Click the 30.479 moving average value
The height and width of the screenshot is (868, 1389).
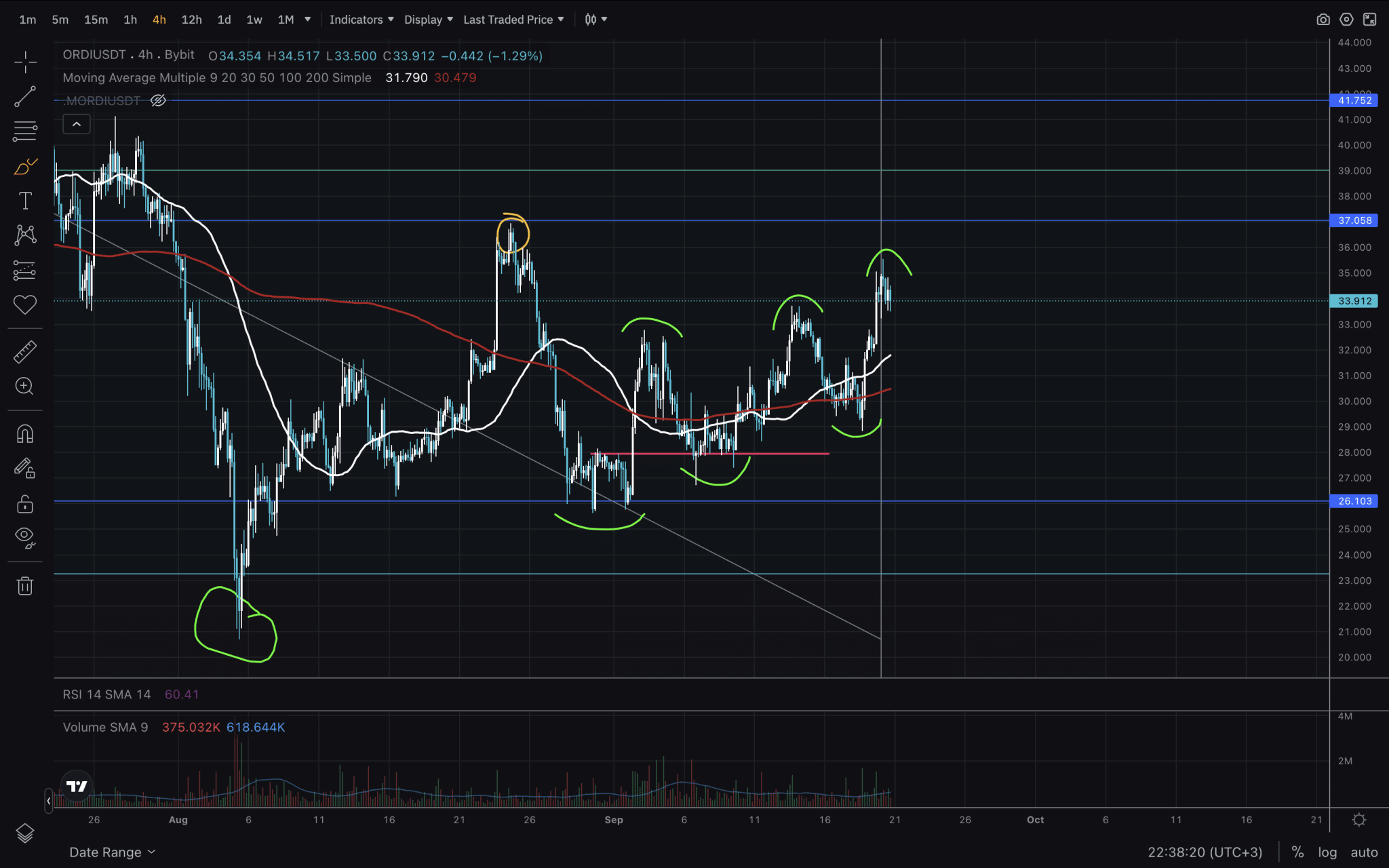(x=455, y=78)
